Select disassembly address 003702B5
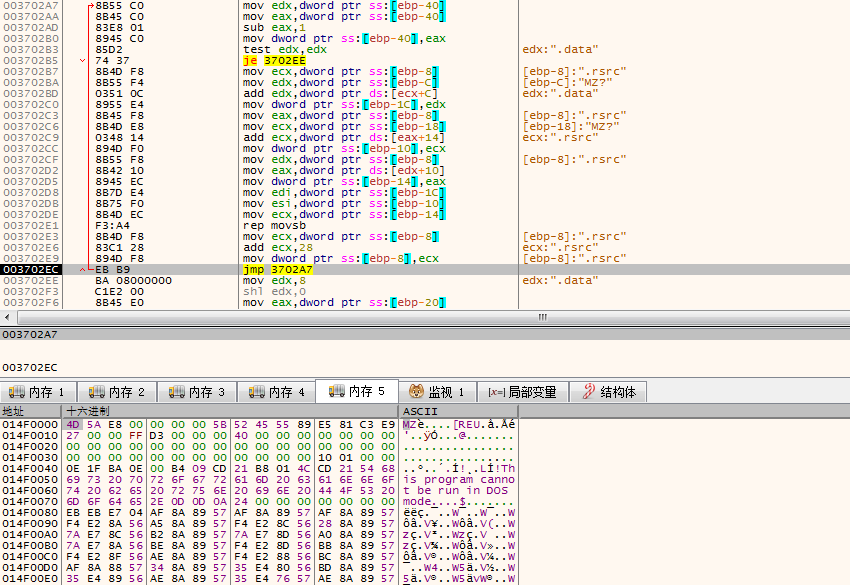Image resolution: width=850 pixels, height=585 pixels. [x=31, y=60]
